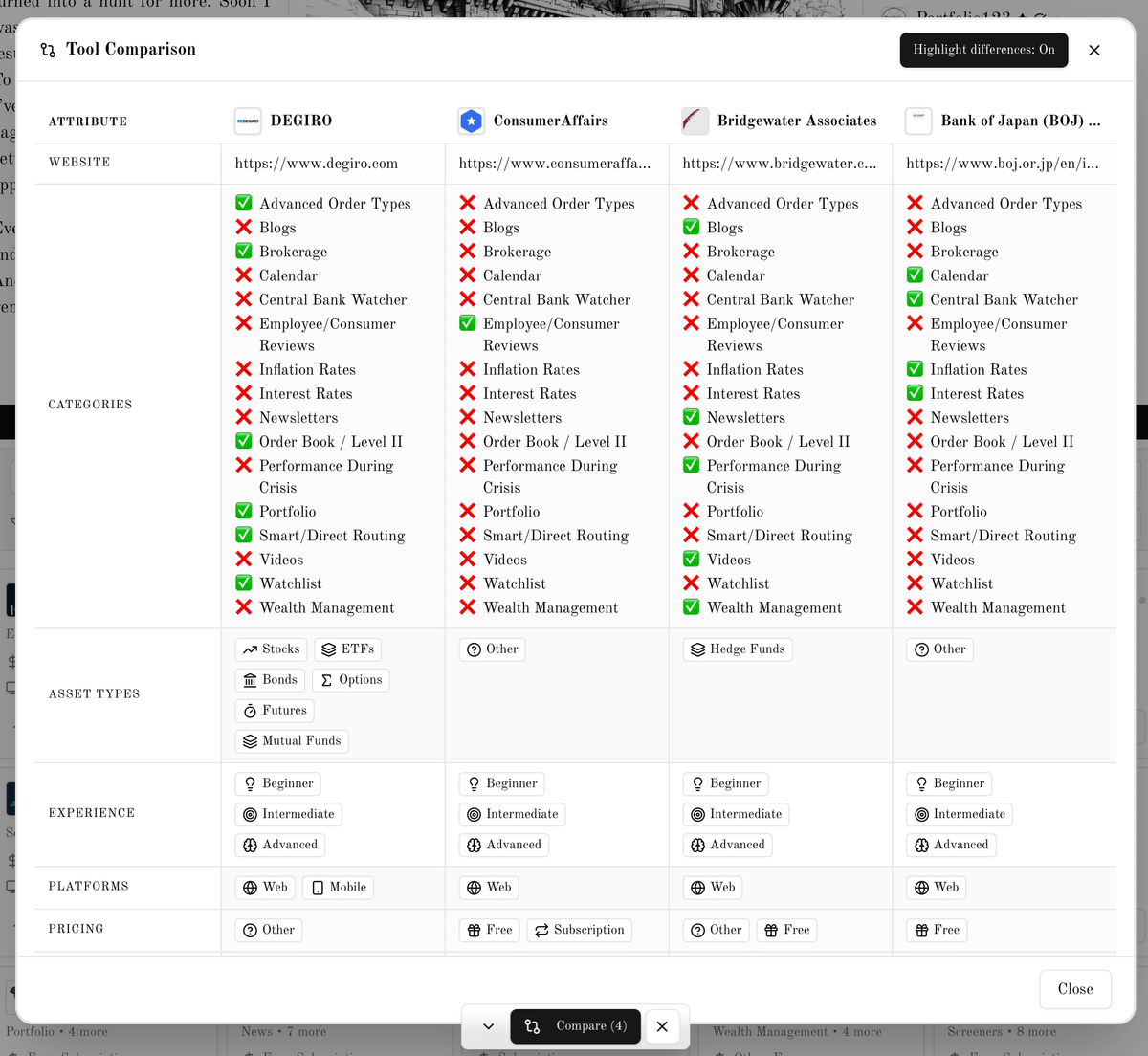The image size is (1148, 1056).
Task: Toggle the Highlight differences button
Action: coord(983,50)
